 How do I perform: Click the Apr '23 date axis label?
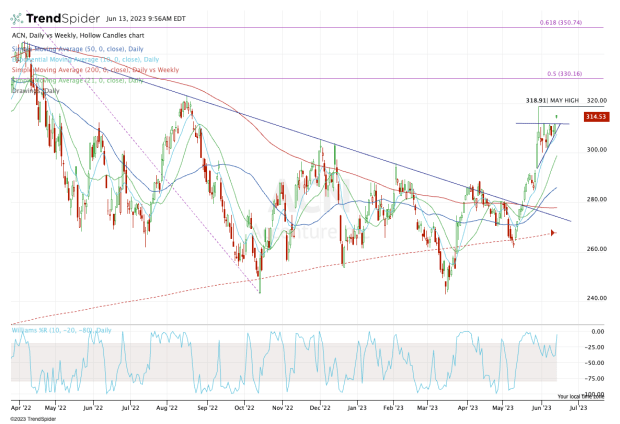[x=468, y=407]
